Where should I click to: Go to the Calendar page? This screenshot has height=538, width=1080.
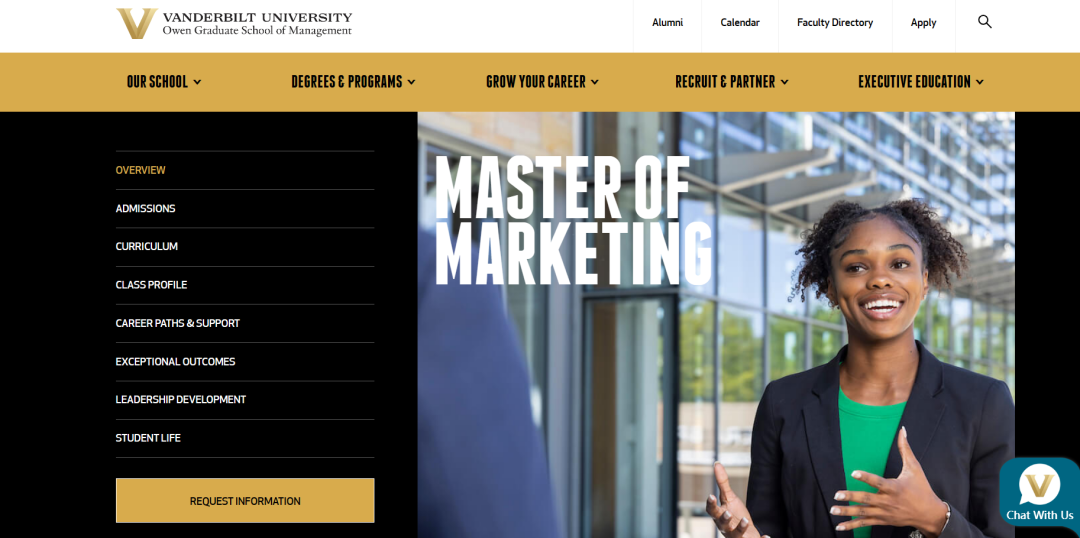[x=740, y=23]
